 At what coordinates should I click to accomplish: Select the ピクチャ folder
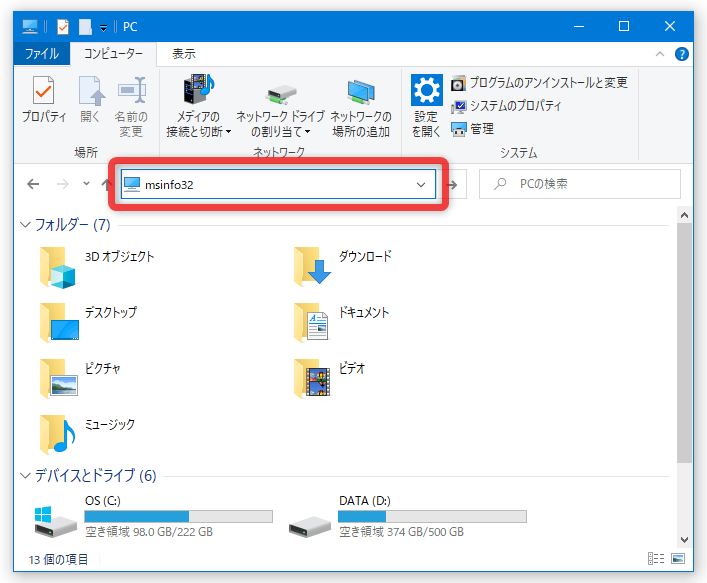tap(80, 379)
